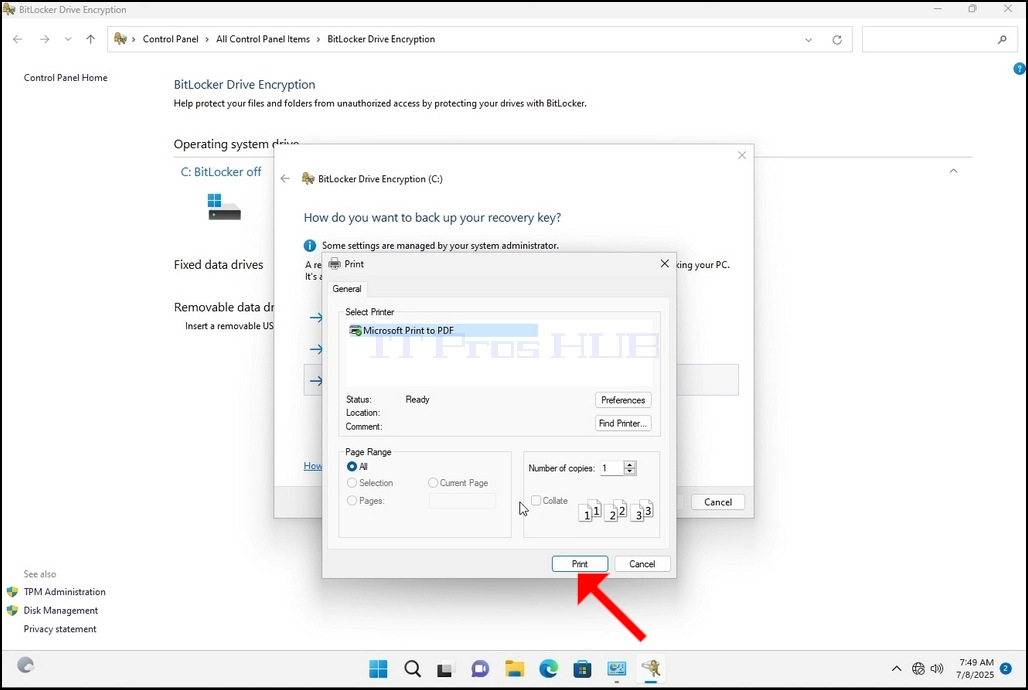The image size is (1028, 690).
Task: Launch Microsoft Edge from taskbar
Action: [549, 669]
